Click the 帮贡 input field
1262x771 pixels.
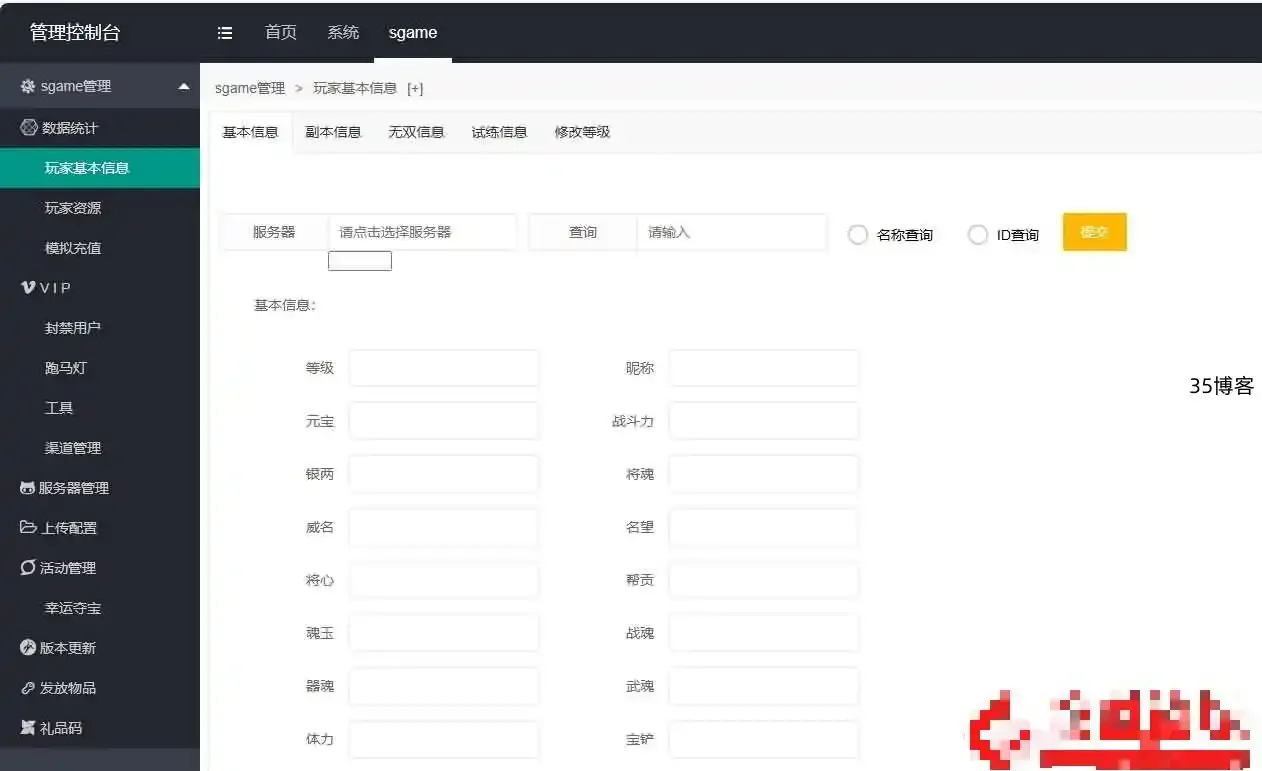[764, 580]
